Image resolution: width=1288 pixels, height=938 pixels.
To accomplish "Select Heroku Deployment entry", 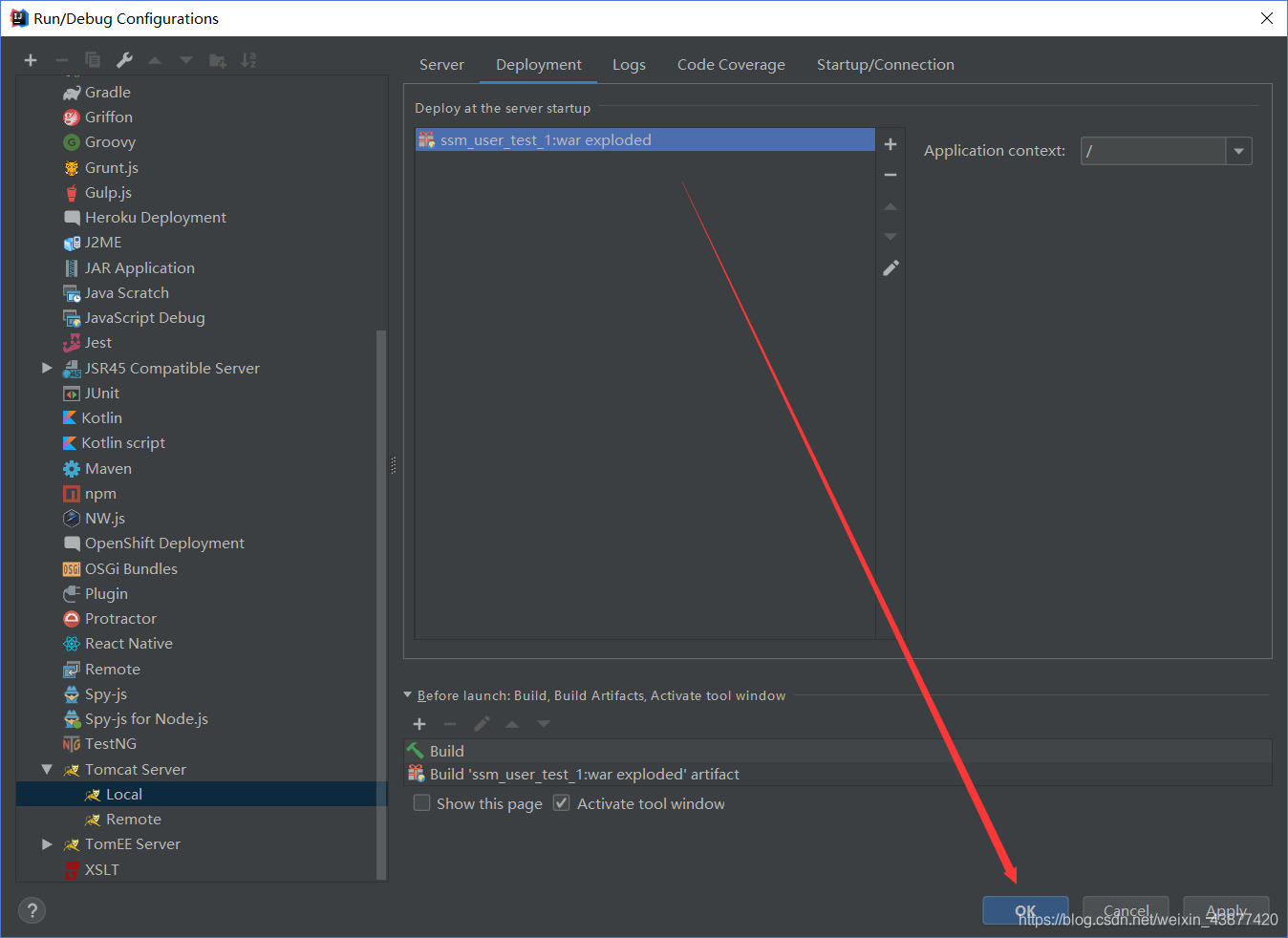I will [x=155, y=218].
